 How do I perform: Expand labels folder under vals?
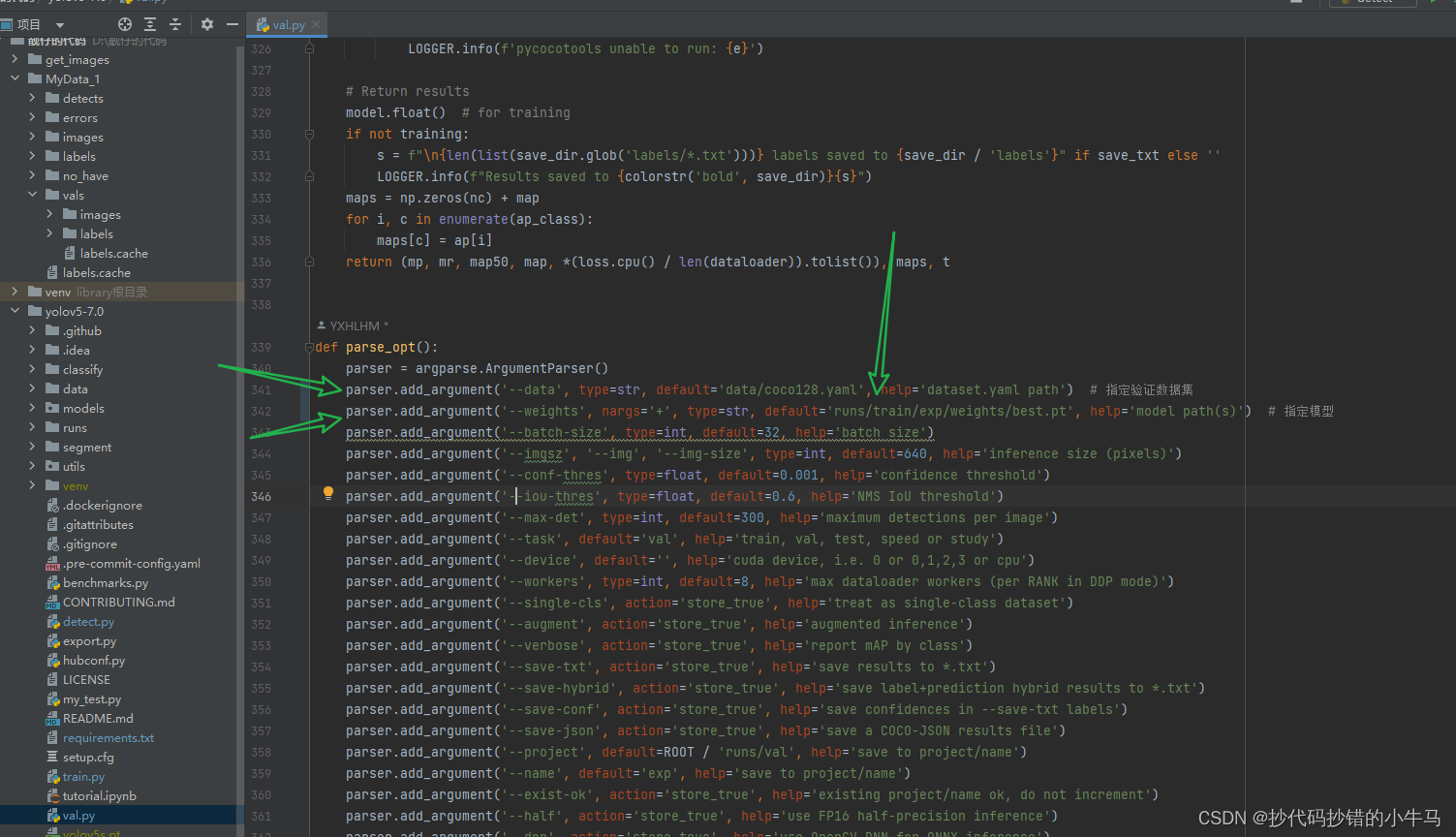[49, 233]
